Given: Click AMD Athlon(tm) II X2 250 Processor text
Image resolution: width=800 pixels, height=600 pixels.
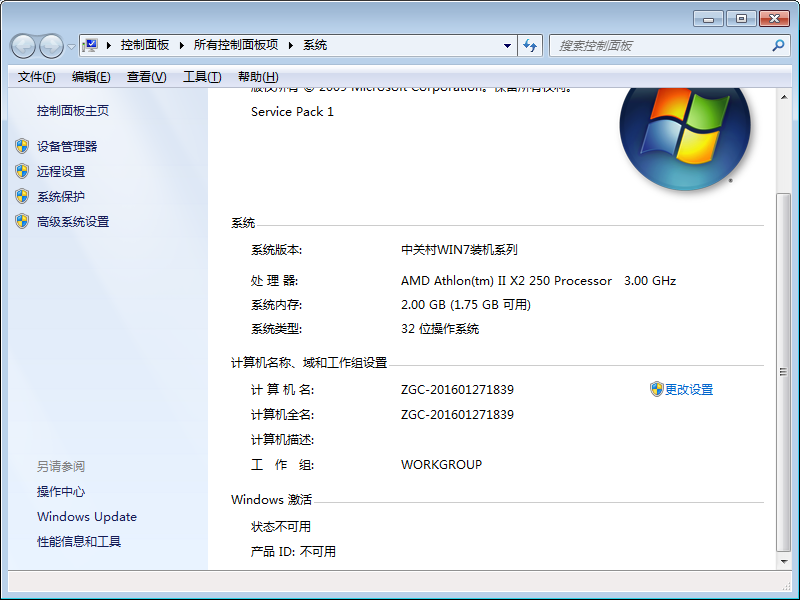Looking at the screenshot, I should click(506, 281).
